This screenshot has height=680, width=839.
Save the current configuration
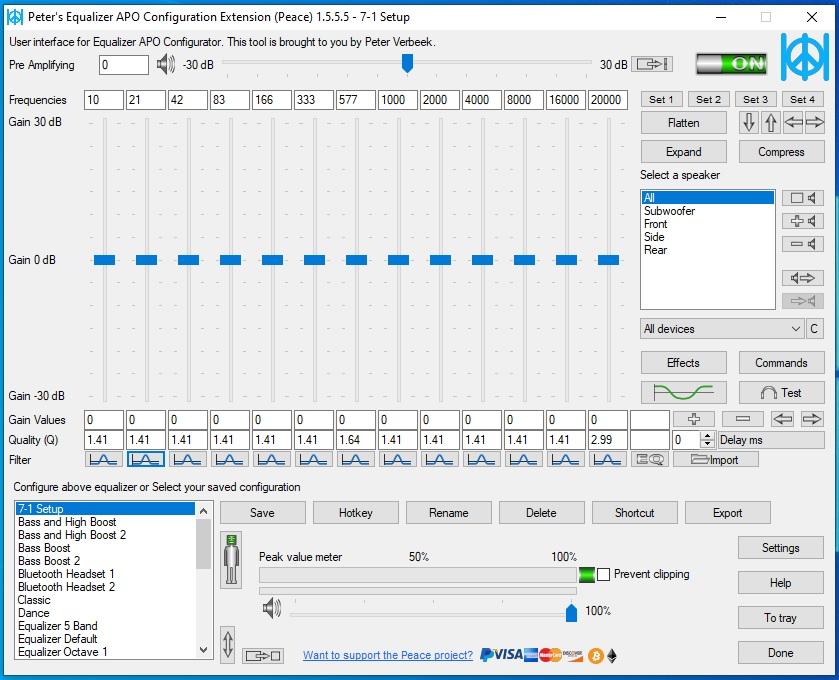[262, 513]
